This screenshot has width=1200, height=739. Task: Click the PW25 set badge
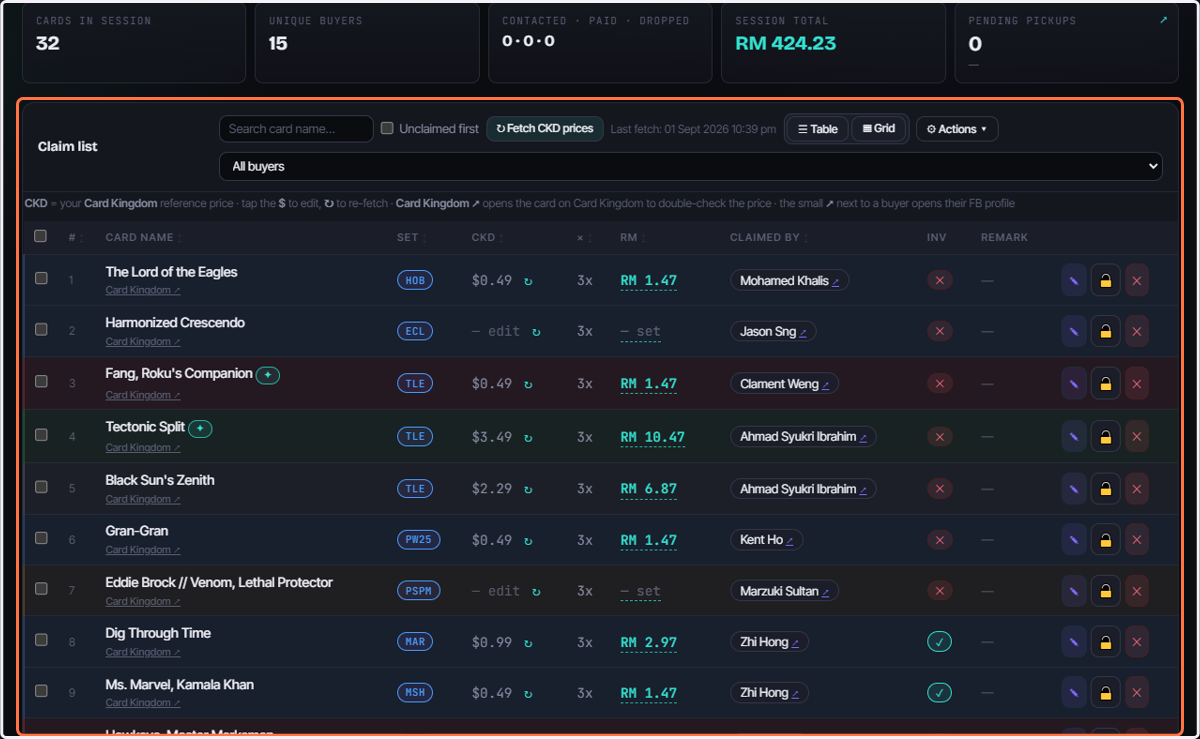tap(418, 540)
